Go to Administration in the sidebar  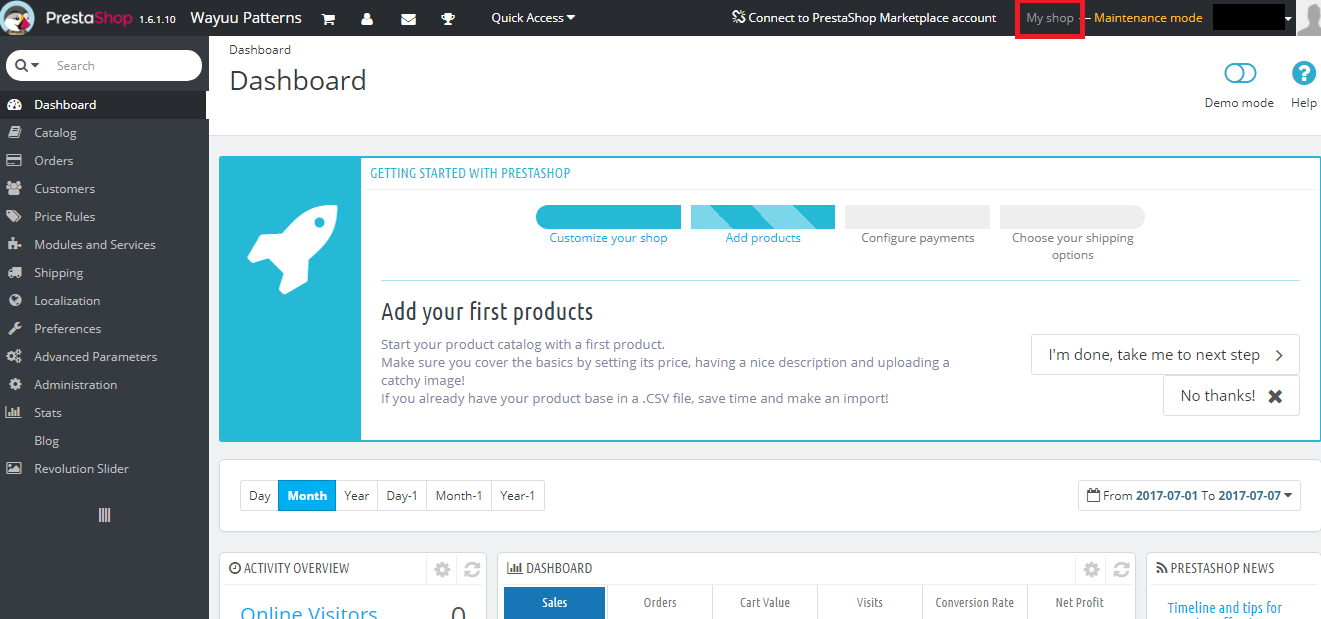(104, 385)
